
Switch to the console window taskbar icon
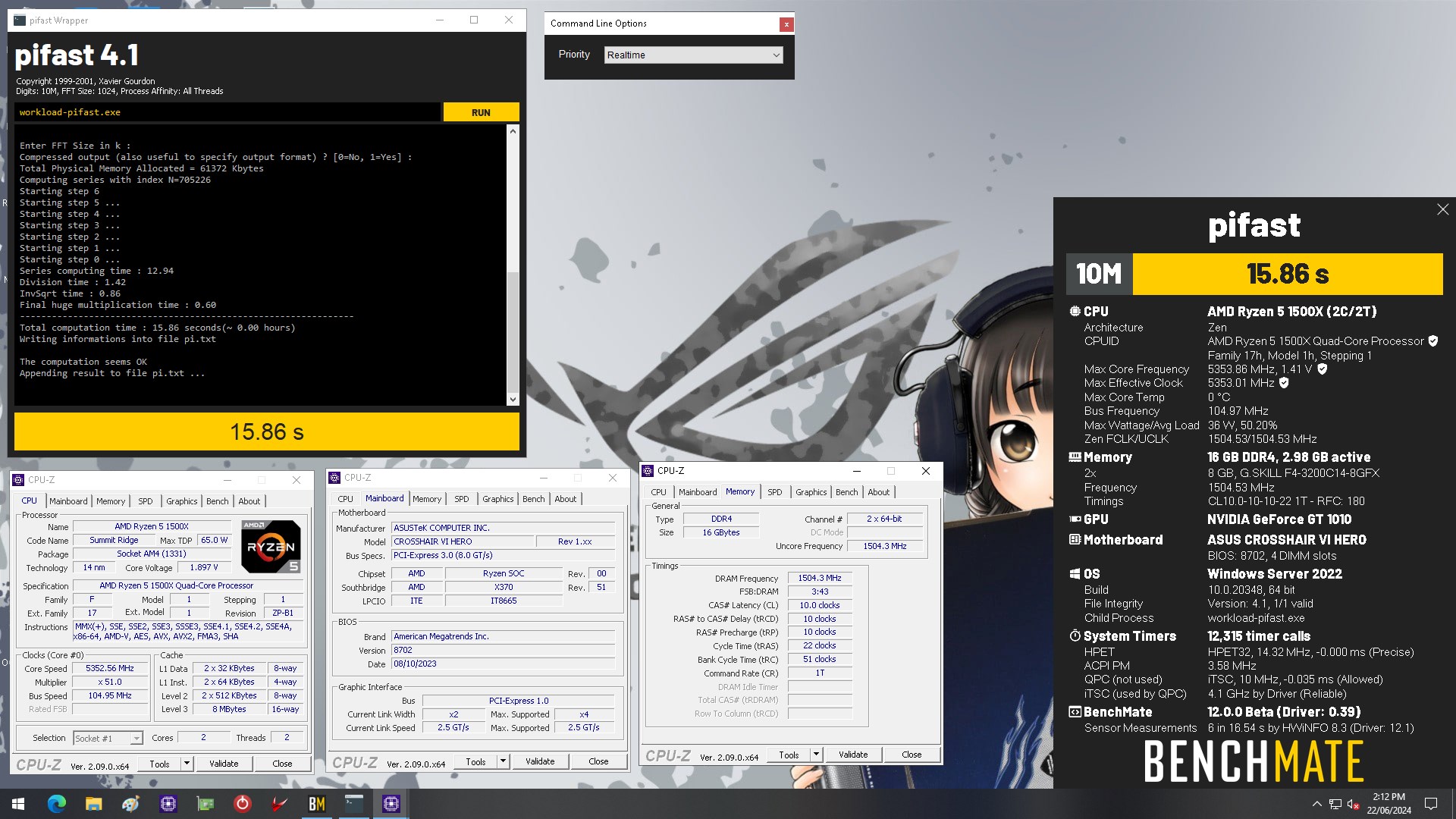tap(354, 804)
